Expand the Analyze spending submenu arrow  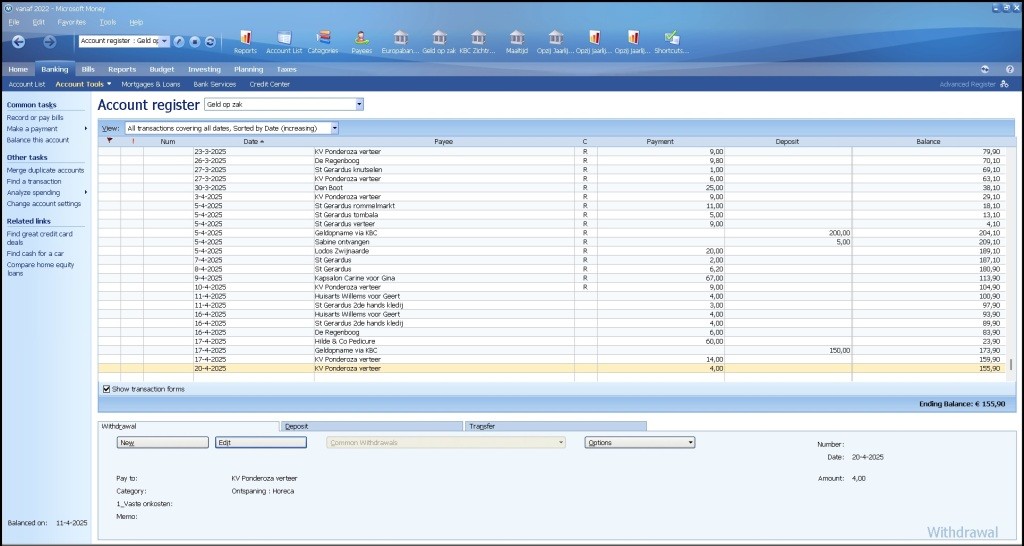coord(86,193)
